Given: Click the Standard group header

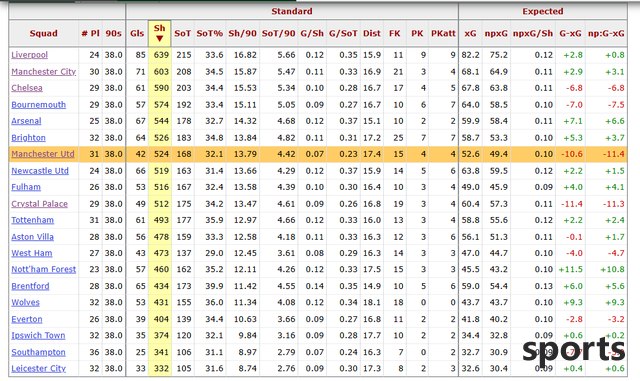Looking at the screenshot, I should click(292, 11).
